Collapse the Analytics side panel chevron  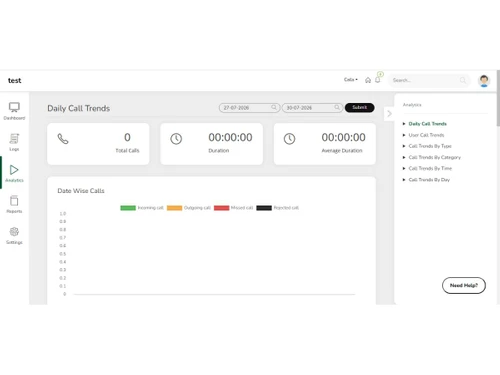click(x=389, y=114)
